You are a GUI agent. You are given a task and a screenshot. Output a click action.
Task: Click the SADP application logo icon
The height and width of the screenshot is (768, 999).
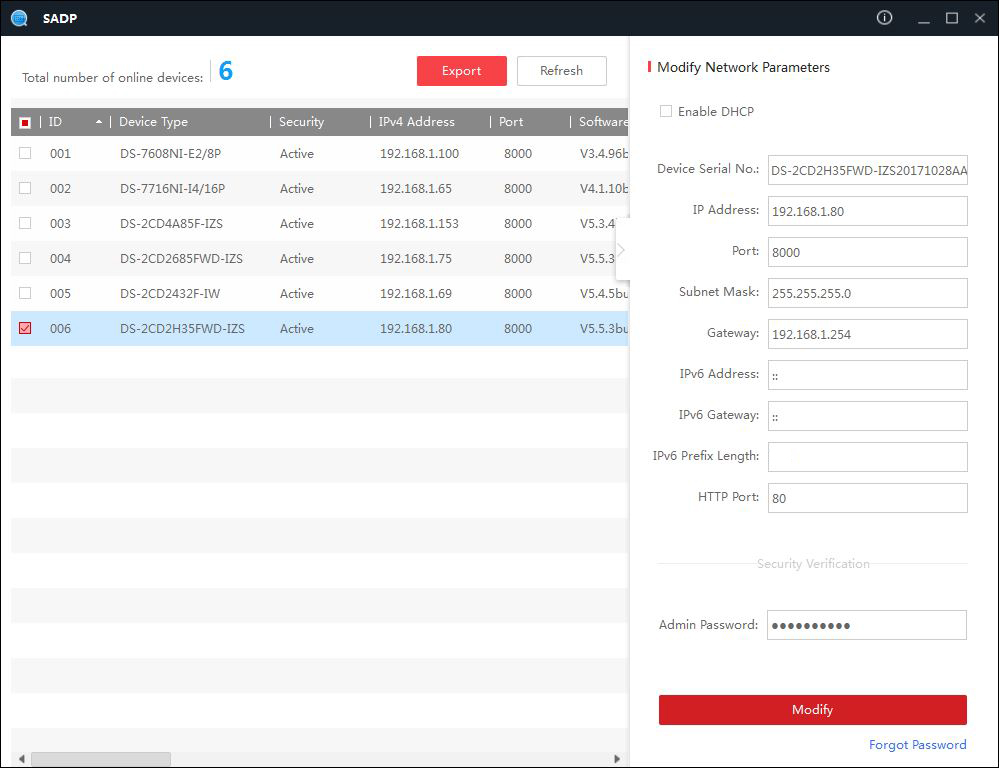[x=19, y=18]
